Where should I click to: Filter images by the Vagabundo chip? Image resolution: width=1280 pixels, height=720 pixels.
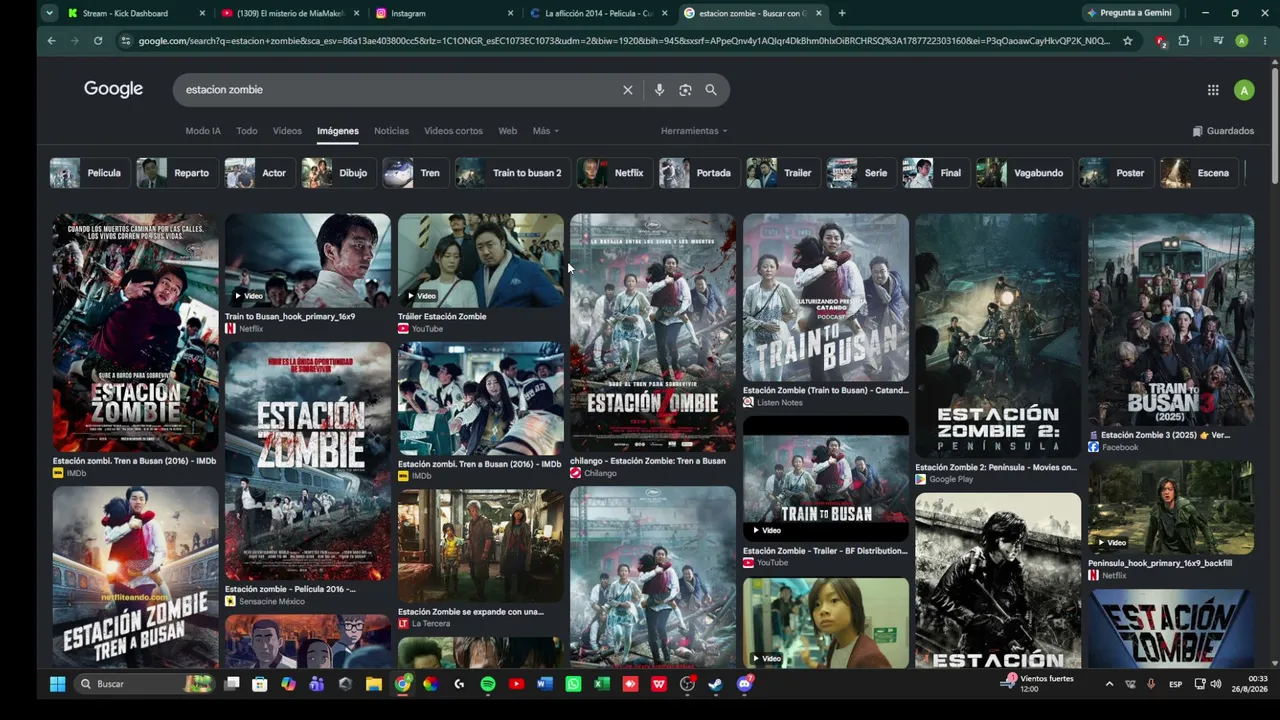point(1022,173)
